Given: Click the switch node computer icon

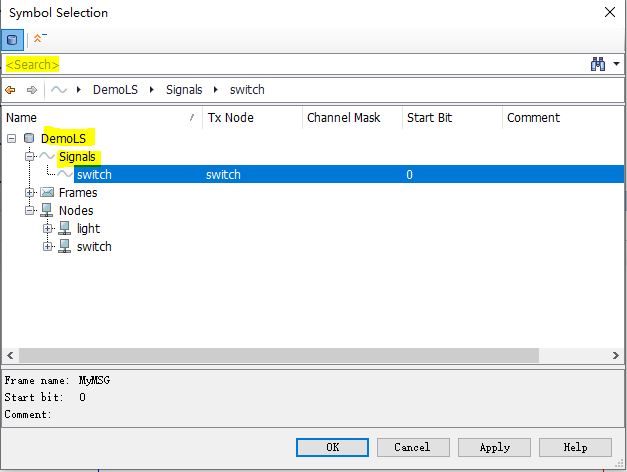Looking at the screenshot, I should (x=65, y=246).
